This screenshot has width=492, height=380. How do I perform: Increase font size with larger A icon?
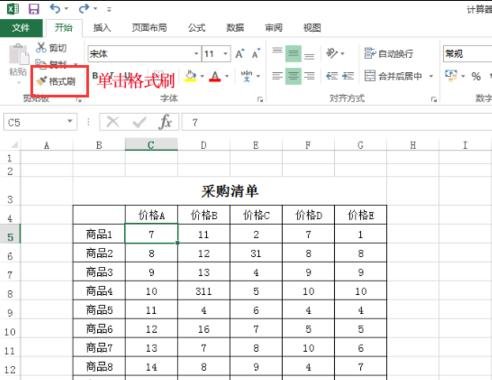[239, 54]
